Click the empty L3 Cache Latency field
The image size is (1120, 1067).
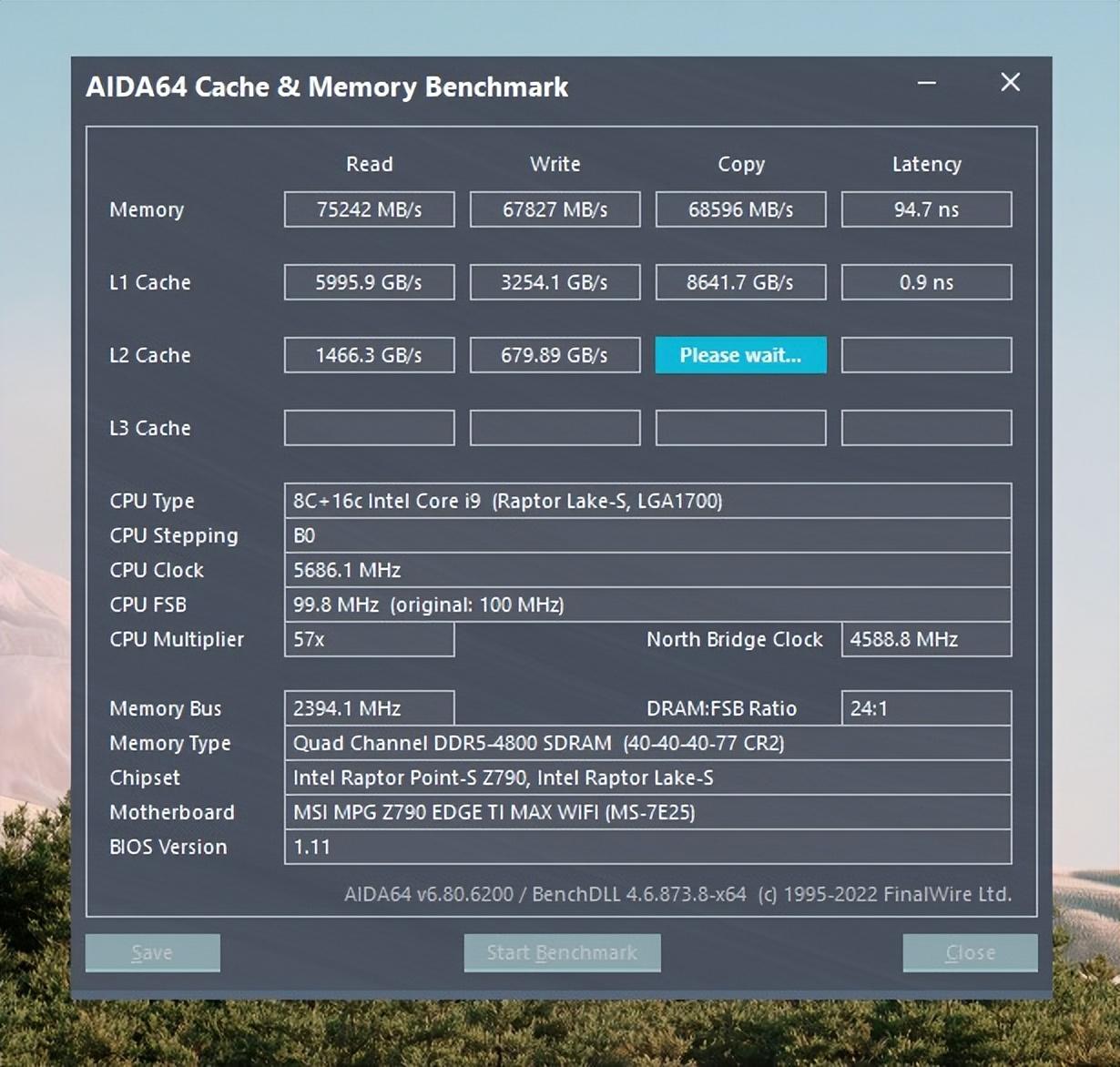coord(927,428)
